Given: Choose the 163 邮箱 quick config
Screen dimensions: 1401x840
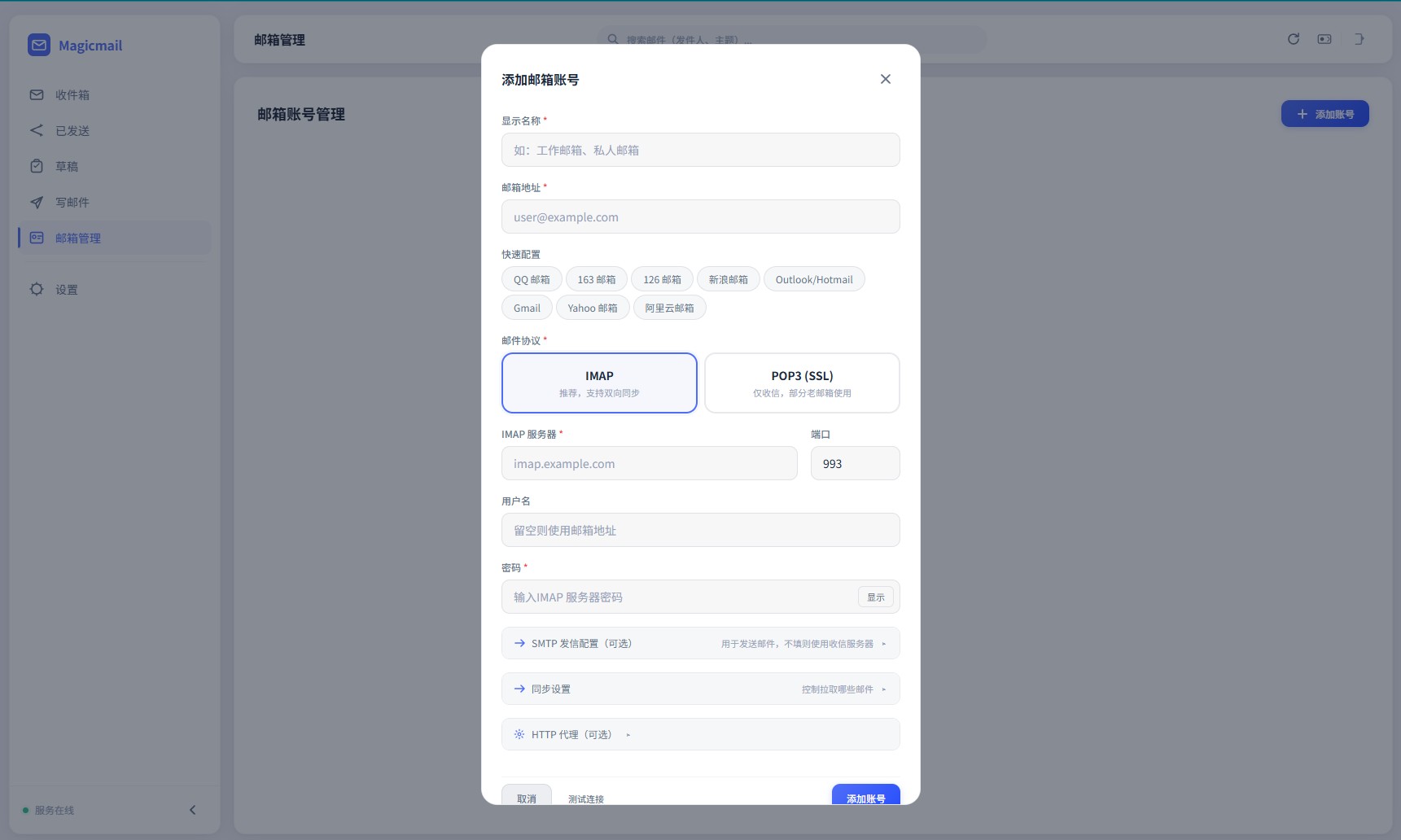Looking at the screenshot, I should pos(597,279).
